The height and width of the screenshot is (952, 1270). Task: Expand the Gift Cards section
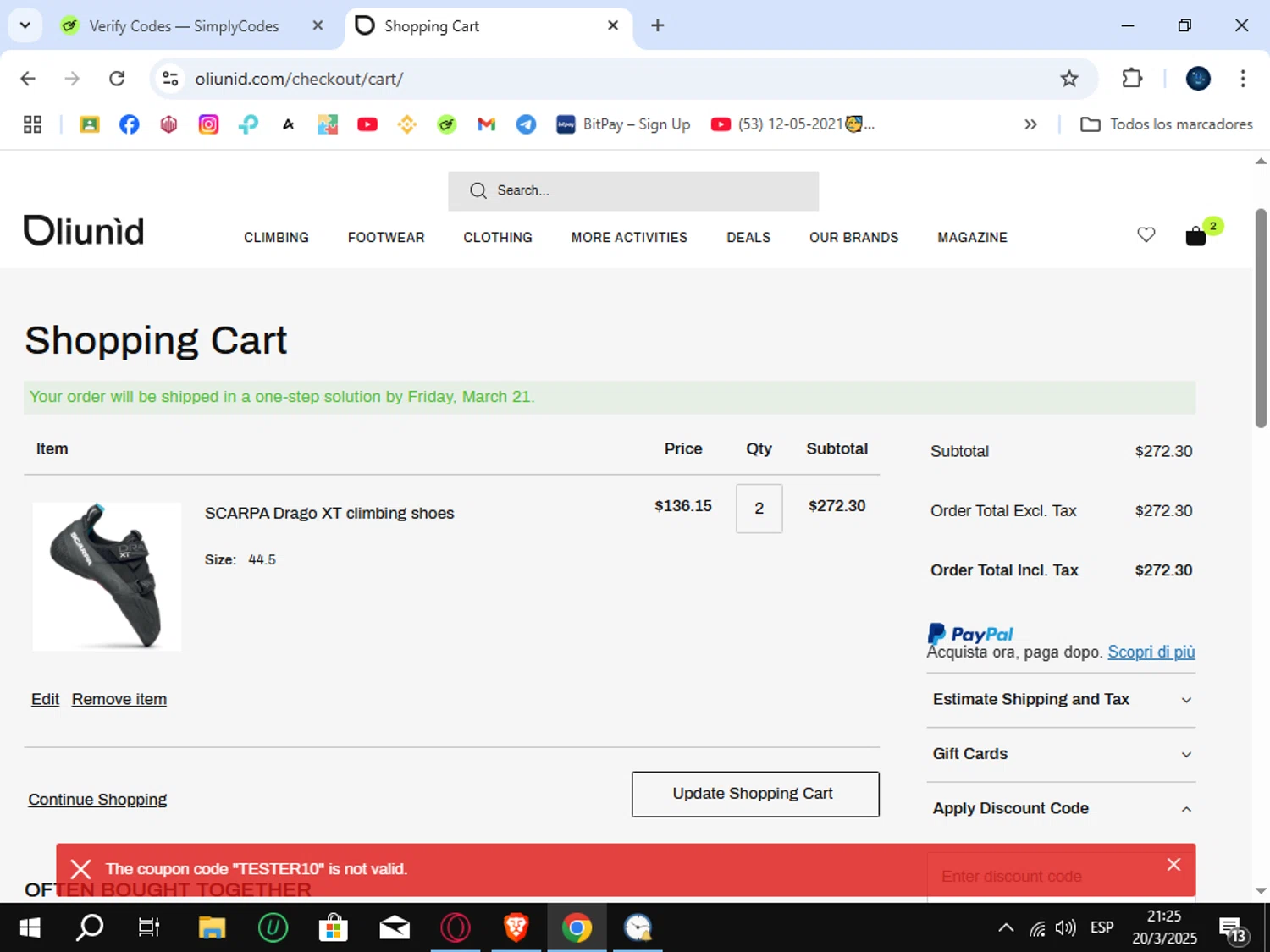coord(1061,754)
